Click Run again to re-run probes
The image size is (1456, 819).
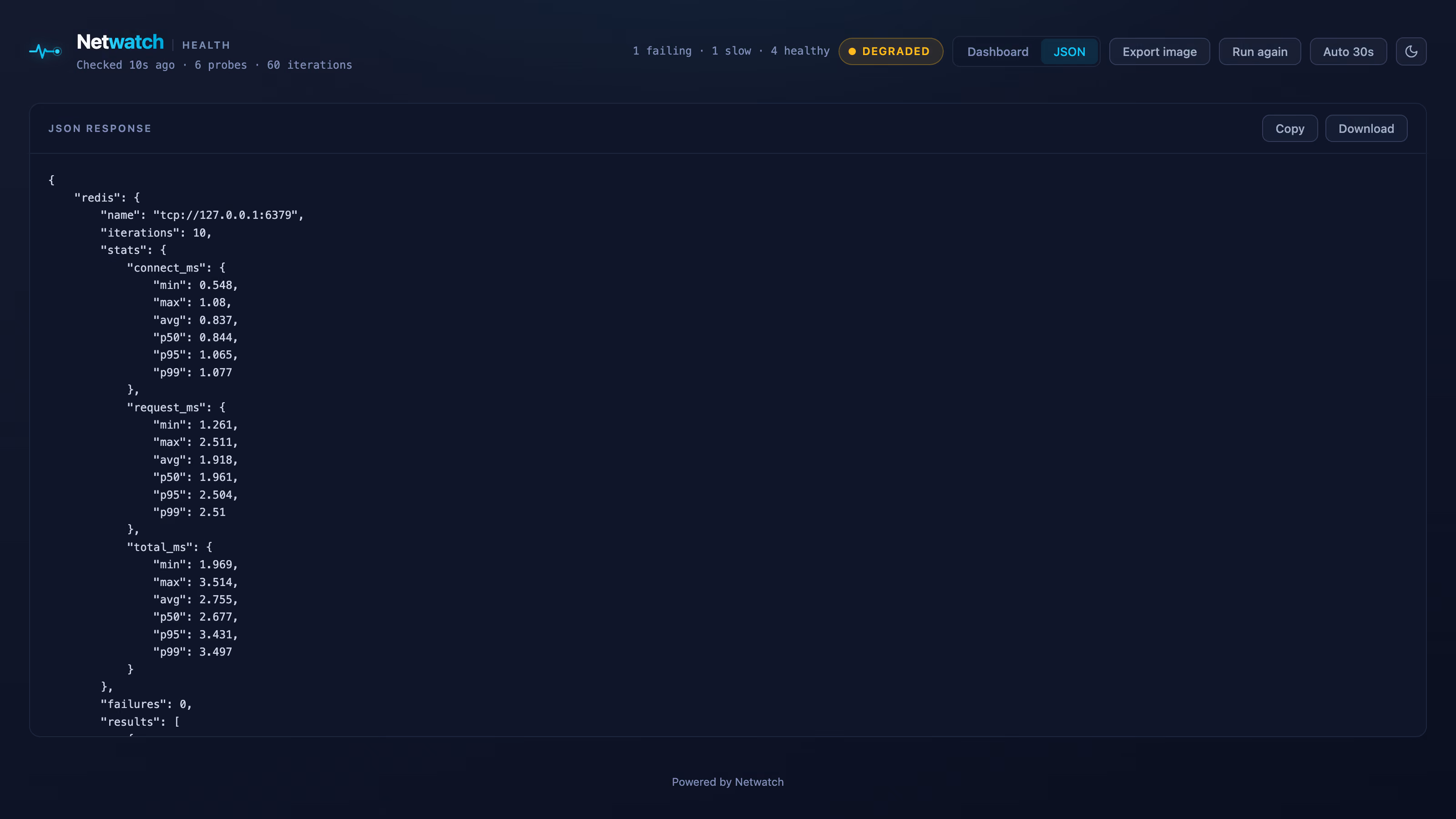tap(1259, 51)
